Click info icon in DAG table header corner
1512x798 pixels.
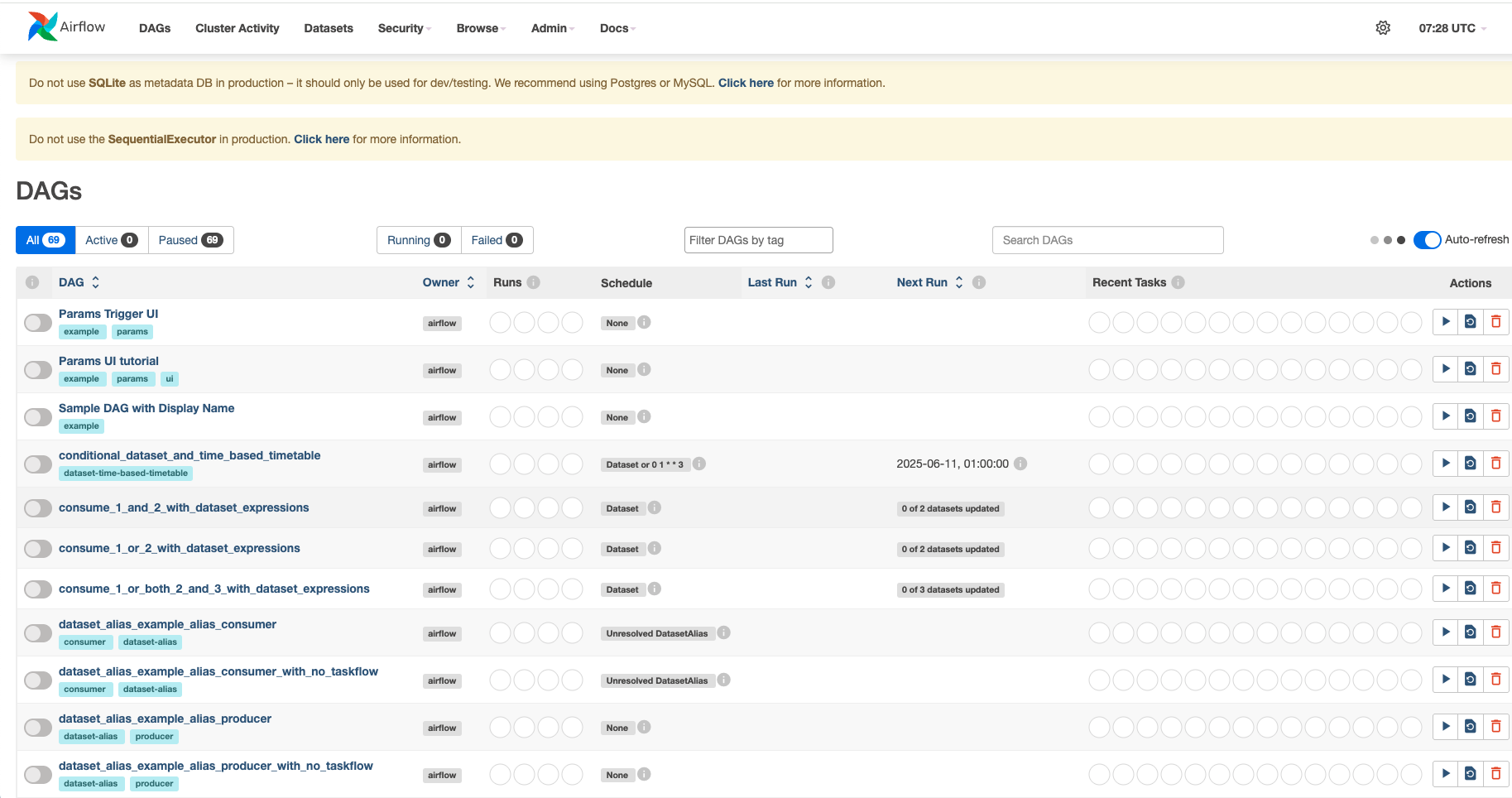click(x=32, y=282)
